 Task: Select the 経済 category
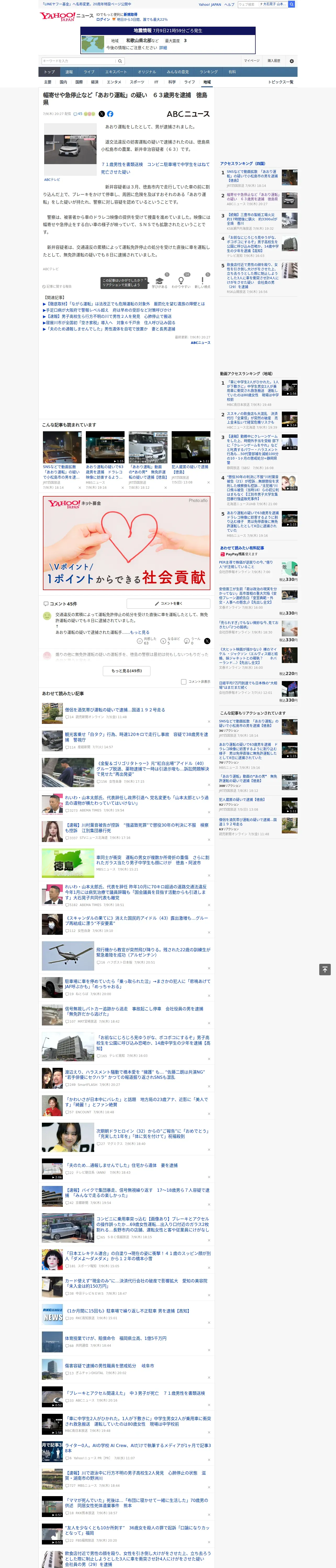[x=94, y=82]
